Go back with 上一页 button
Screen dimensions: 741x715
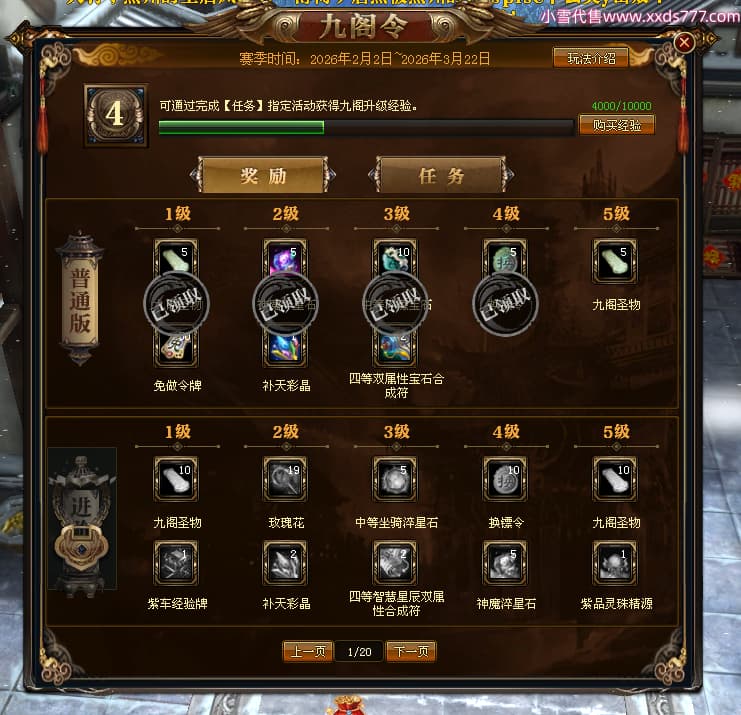click(x=308, y=652)
